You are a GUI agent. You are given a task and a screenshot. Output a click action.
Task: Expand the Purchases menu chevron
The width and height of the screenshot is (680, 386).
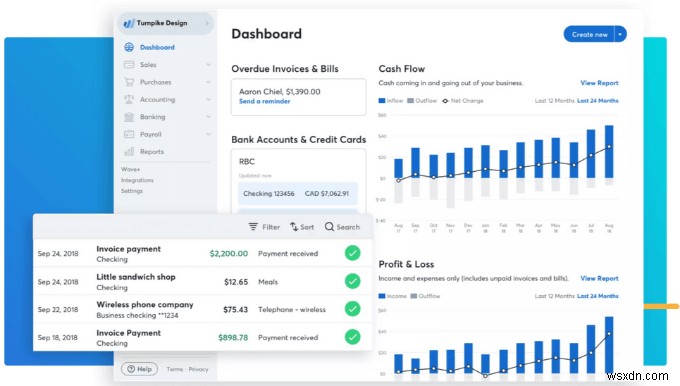pyautogui.click(x=208, y=82)
